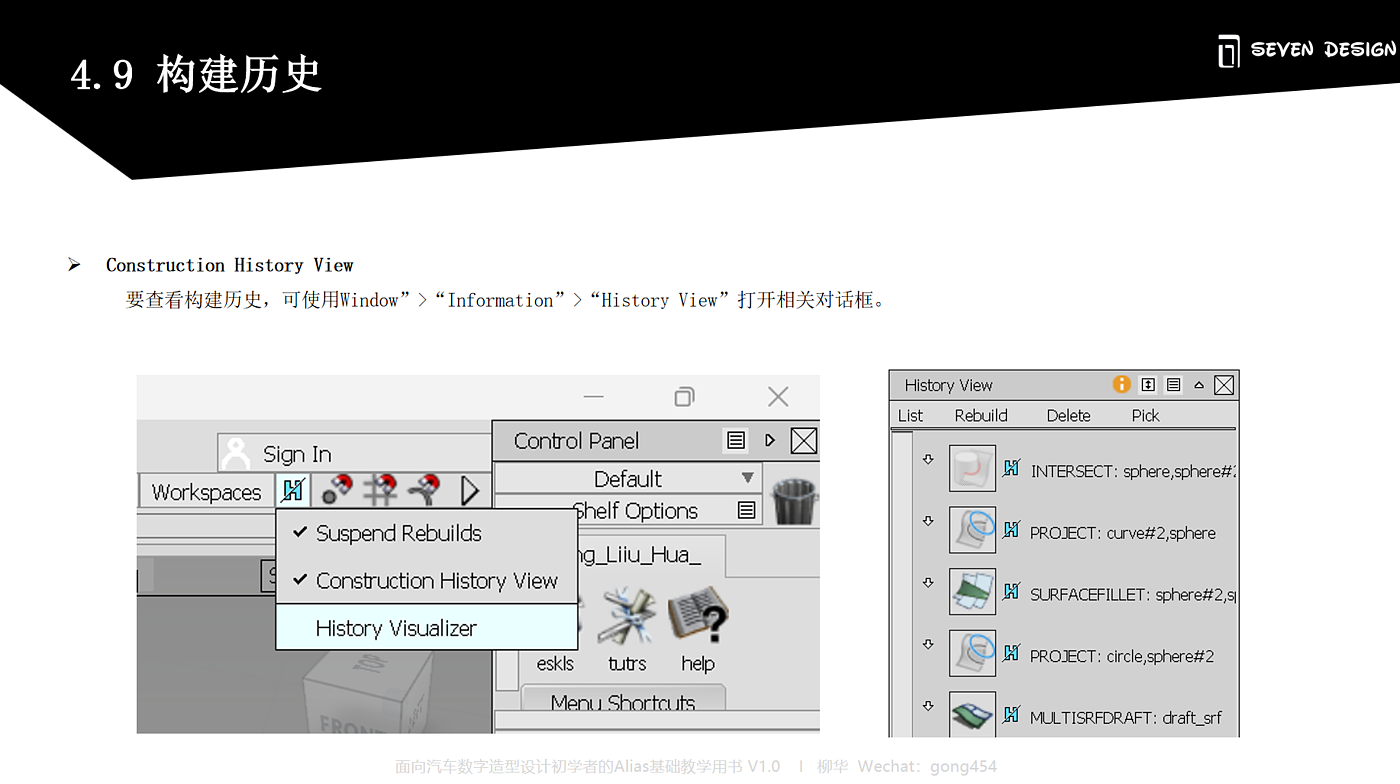Viewport: 1400px width, 784px height.
Task: Open the Delete menu in History View
Action: click(1068, 415)
